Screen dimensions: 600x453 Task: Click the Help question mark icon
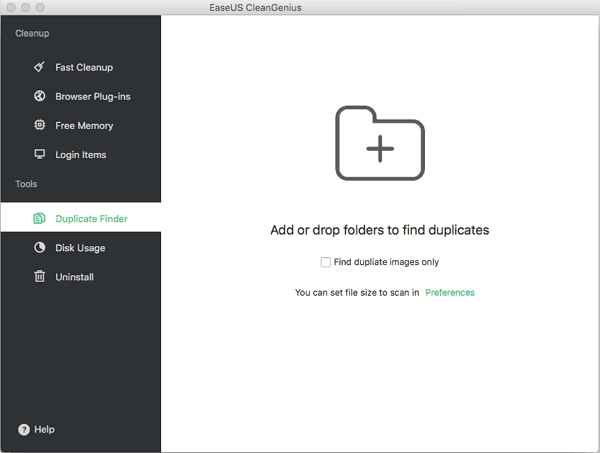(x=23, y=429)
